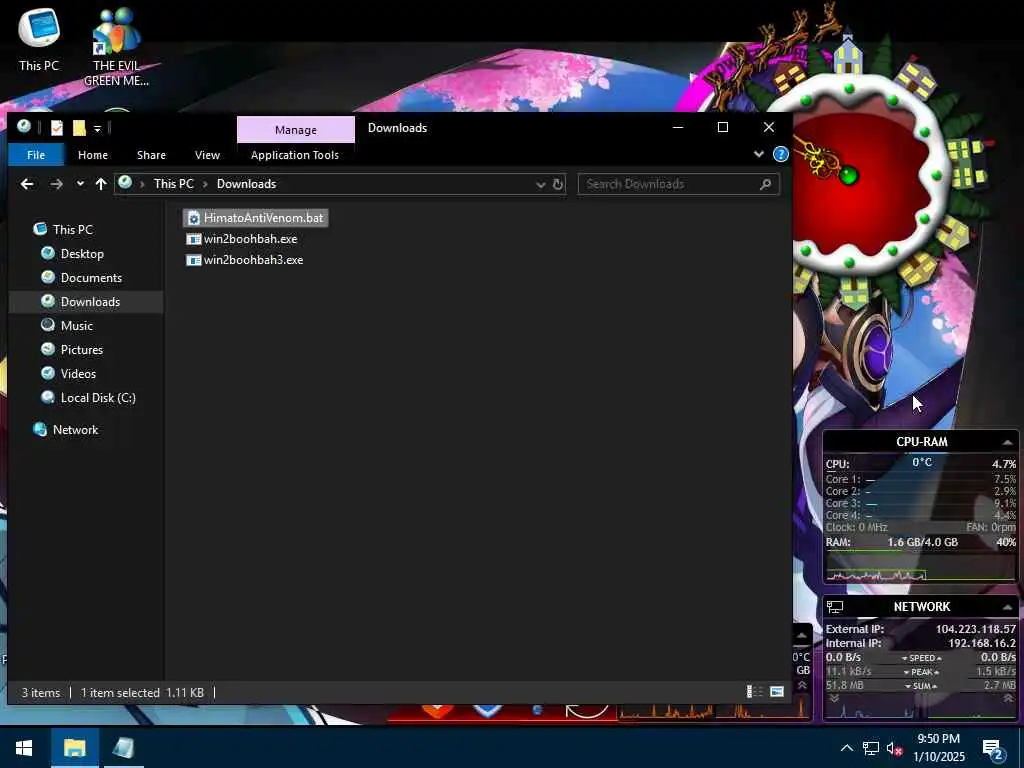1024x768 pixels.
Task: Open Explorer Help button
Action: coord(780,154)
